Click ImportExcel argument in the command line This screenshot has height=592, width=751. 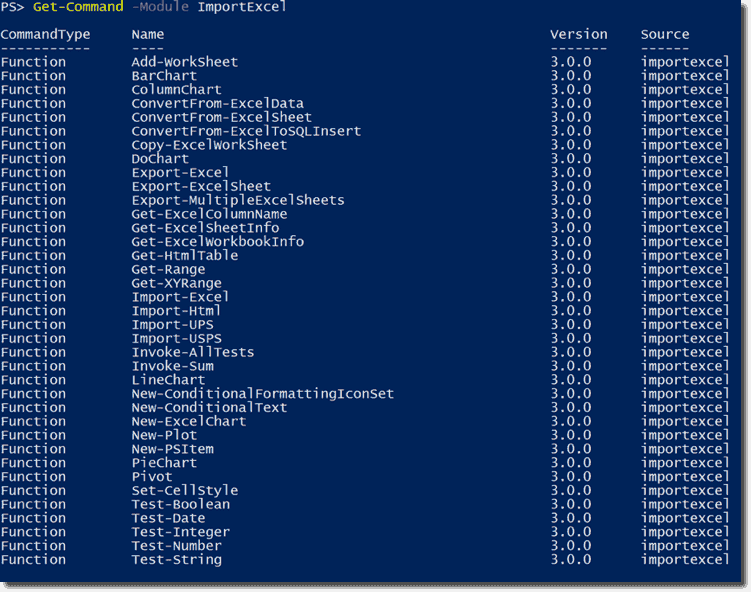pyautogui.click(x=242, y=7)
